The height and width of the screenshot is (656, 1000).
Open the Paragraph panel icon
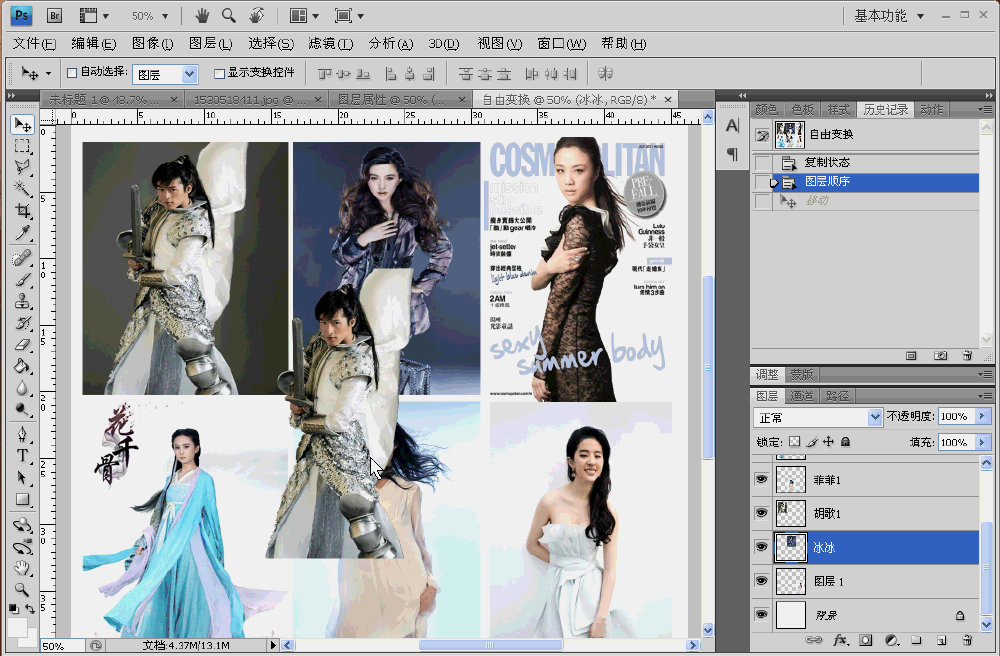pyautogui.click(x=732, y=154)
